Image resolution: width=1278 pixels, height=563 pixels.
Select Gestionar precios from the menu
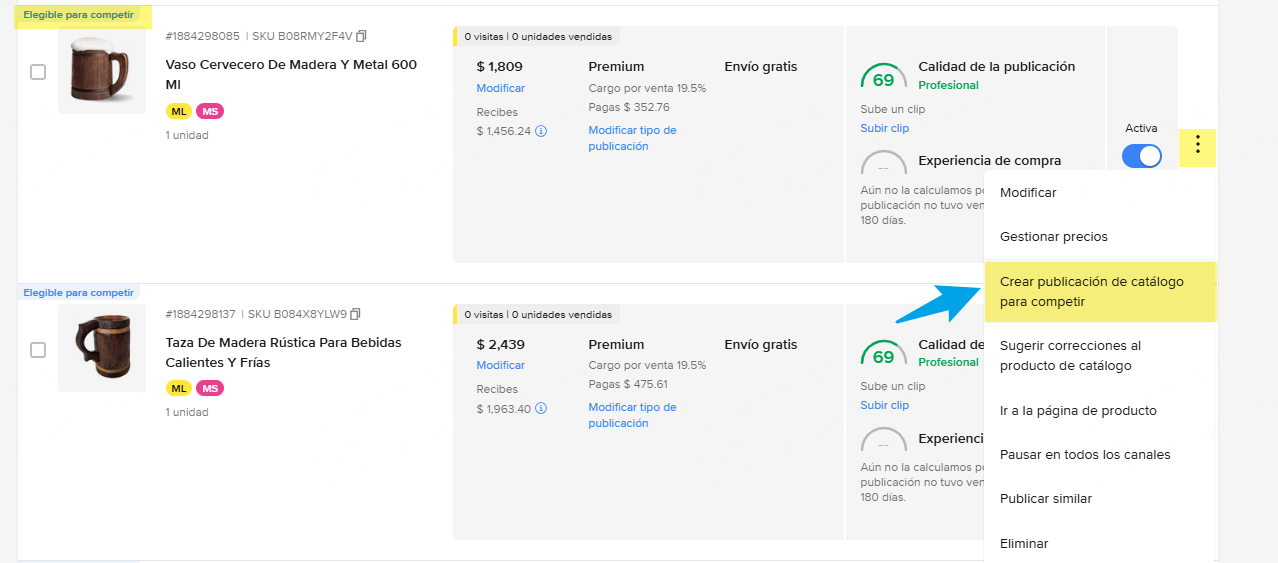click(x=1053, y=237)
